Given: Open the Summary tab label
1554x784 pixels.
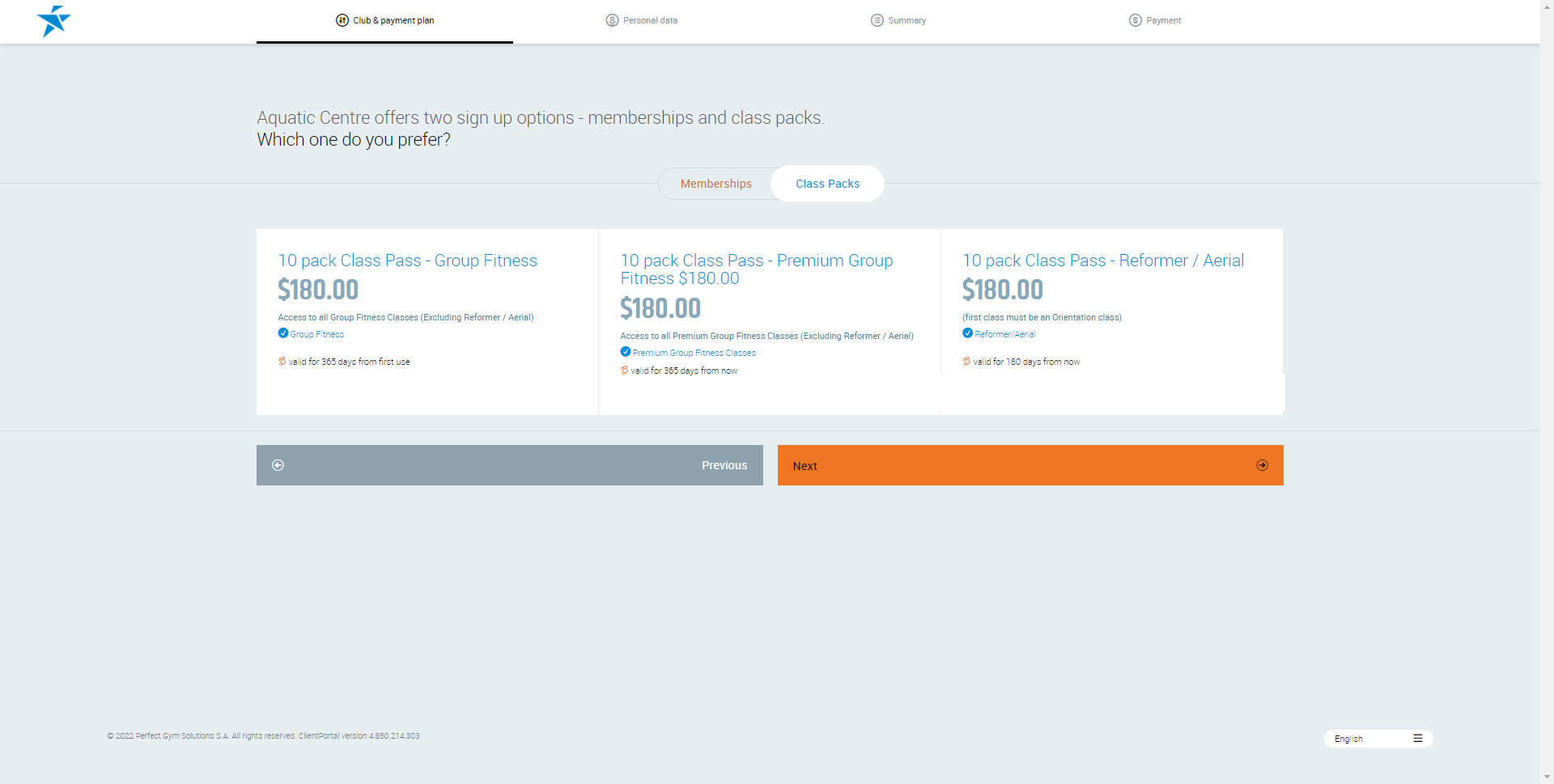Looking at the screenshot, I should [906, 20].
